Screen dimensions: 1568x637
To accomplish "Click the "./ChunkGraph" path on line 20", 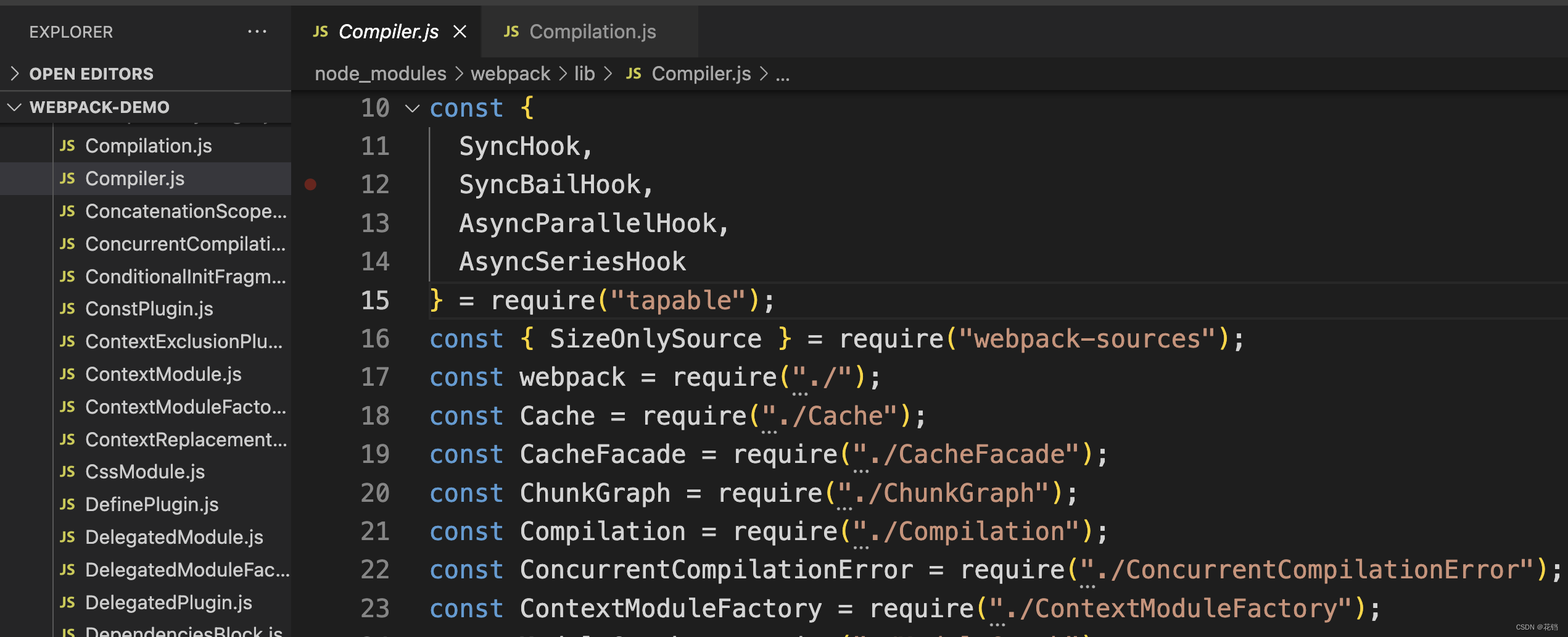I will (944, 493).
